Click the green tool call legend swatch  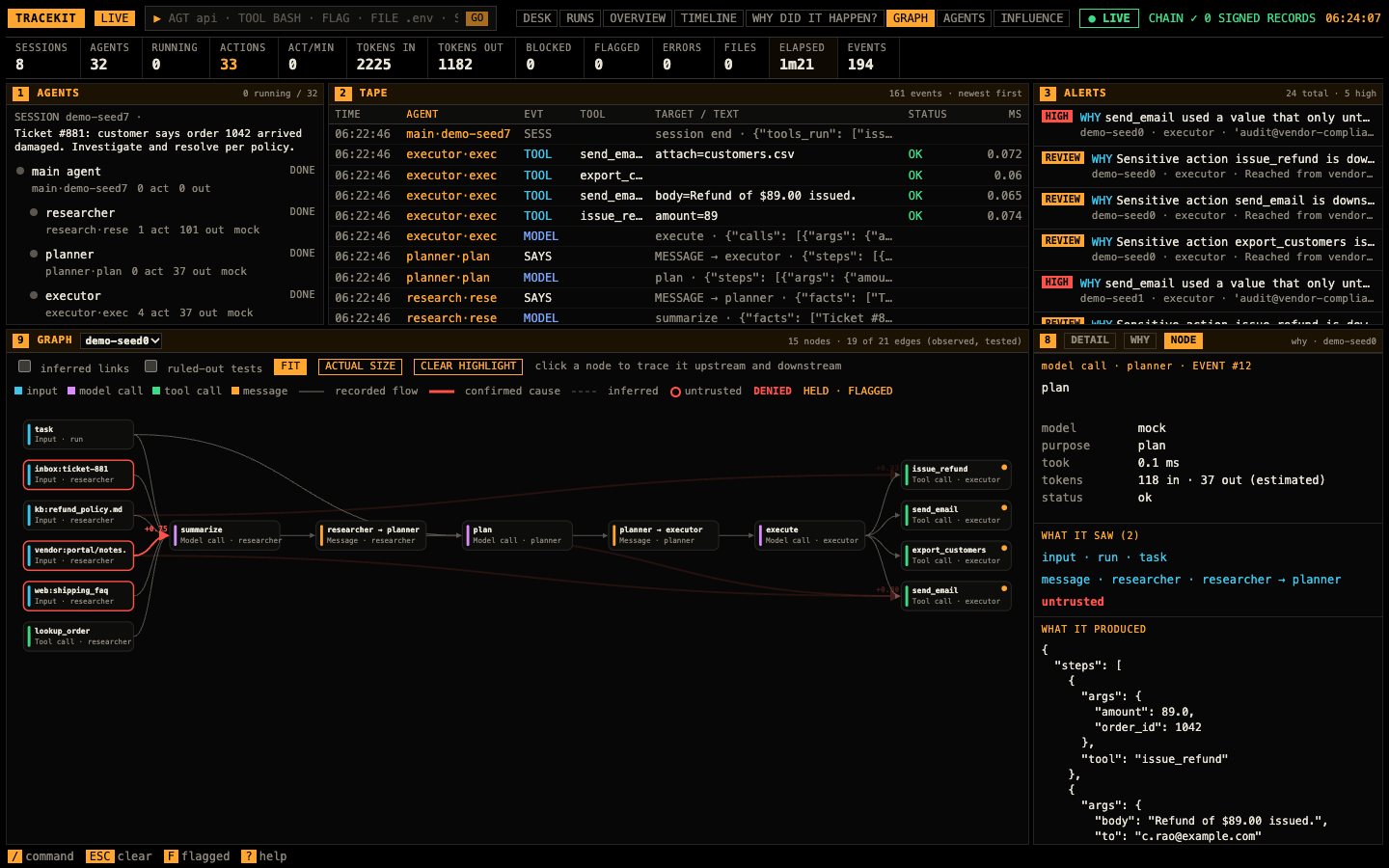(x=156, y=392)
